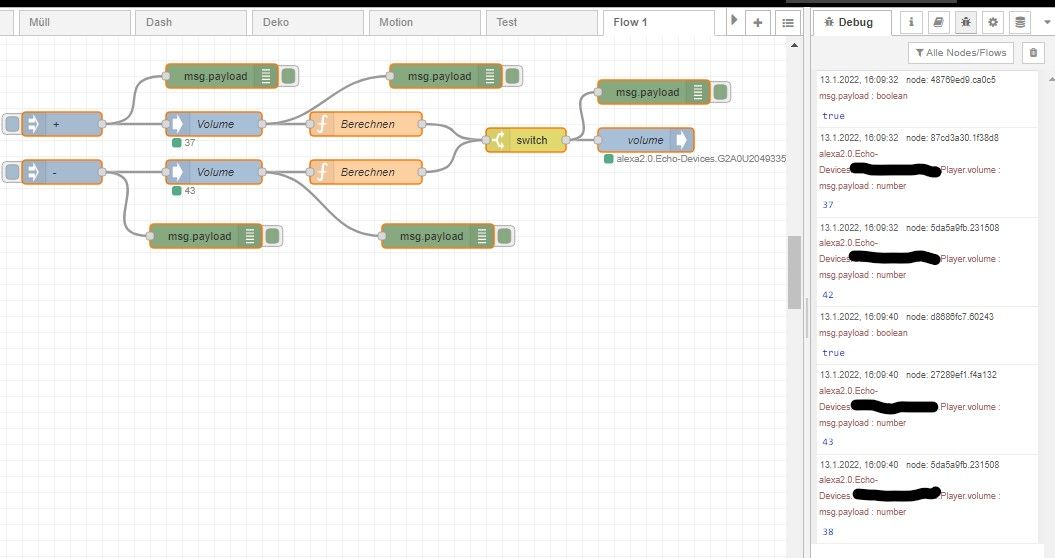
Task: Select the debug message value 37 in the sidebar
Action: point(828,205)
